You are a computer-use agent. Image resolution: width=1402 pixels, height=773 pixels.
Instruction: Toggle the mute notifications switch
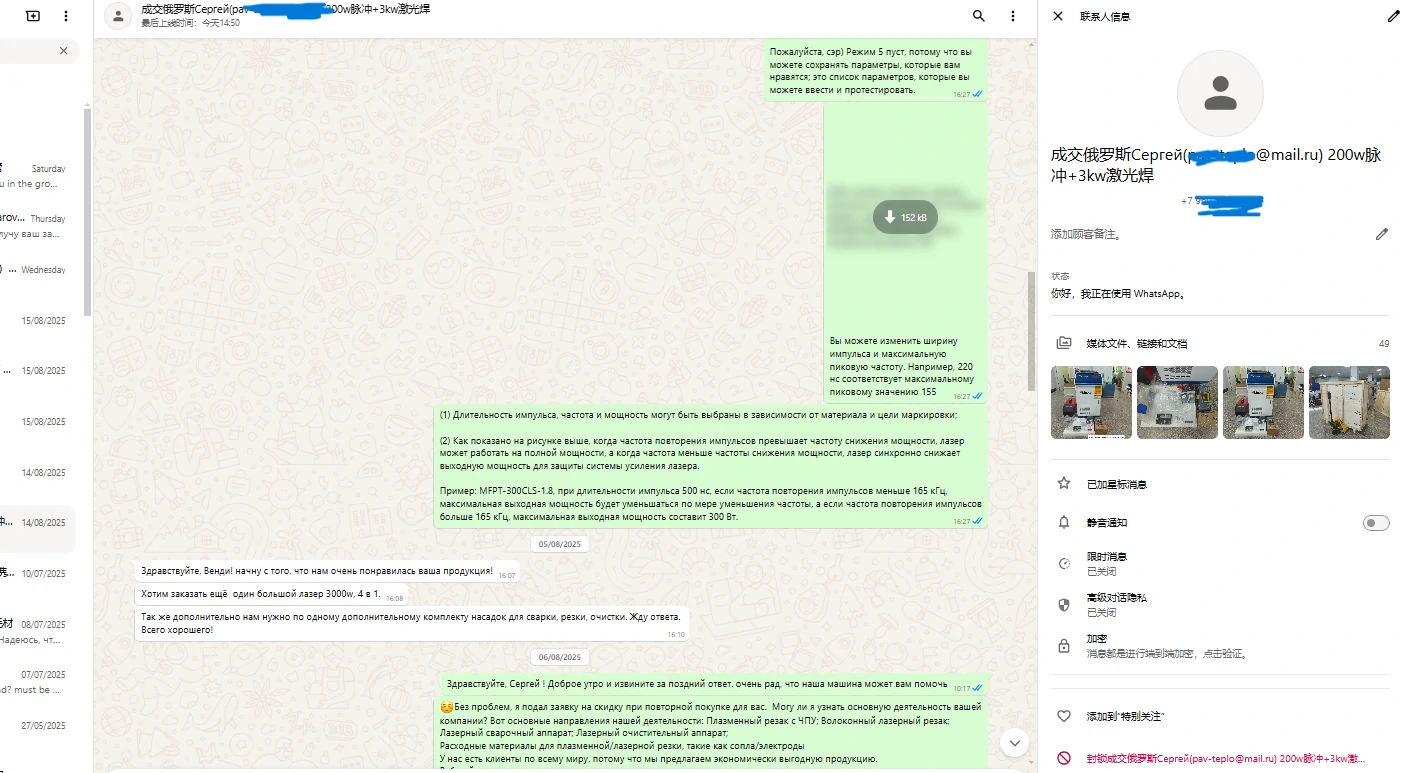pyautogui.click(x=1376, y=523)
